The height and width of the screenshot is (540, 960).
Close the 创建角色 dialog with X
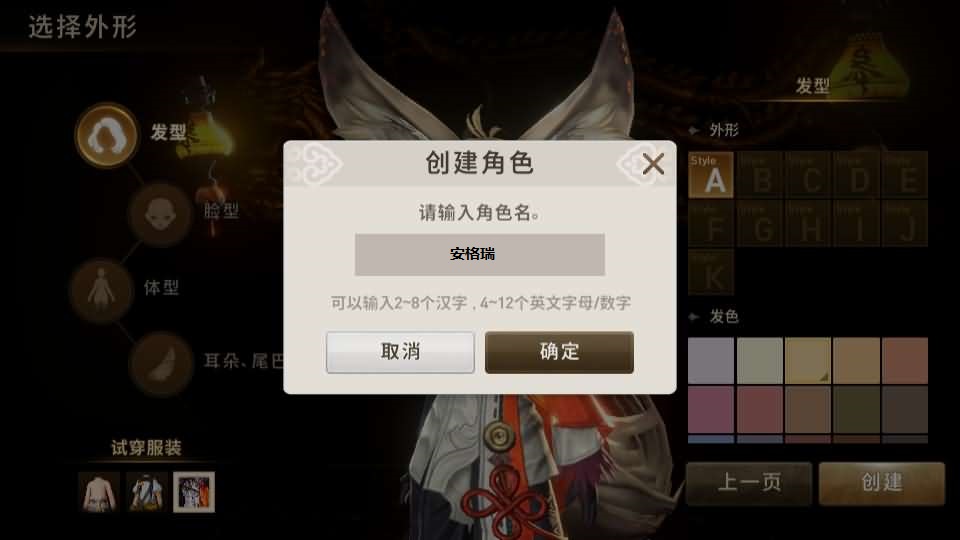pyautogui.click(x=653, y=164)
